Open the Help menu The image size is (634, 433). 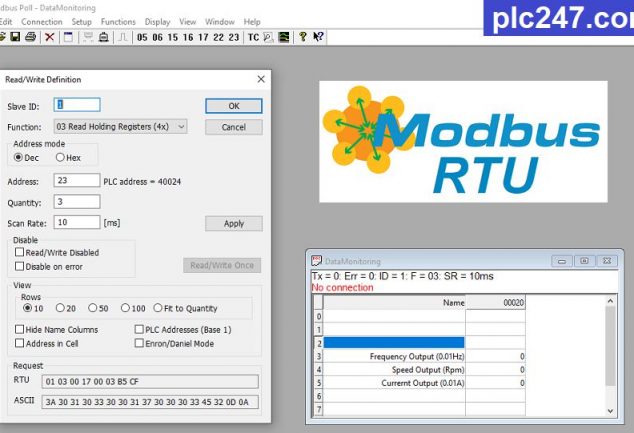252,22
